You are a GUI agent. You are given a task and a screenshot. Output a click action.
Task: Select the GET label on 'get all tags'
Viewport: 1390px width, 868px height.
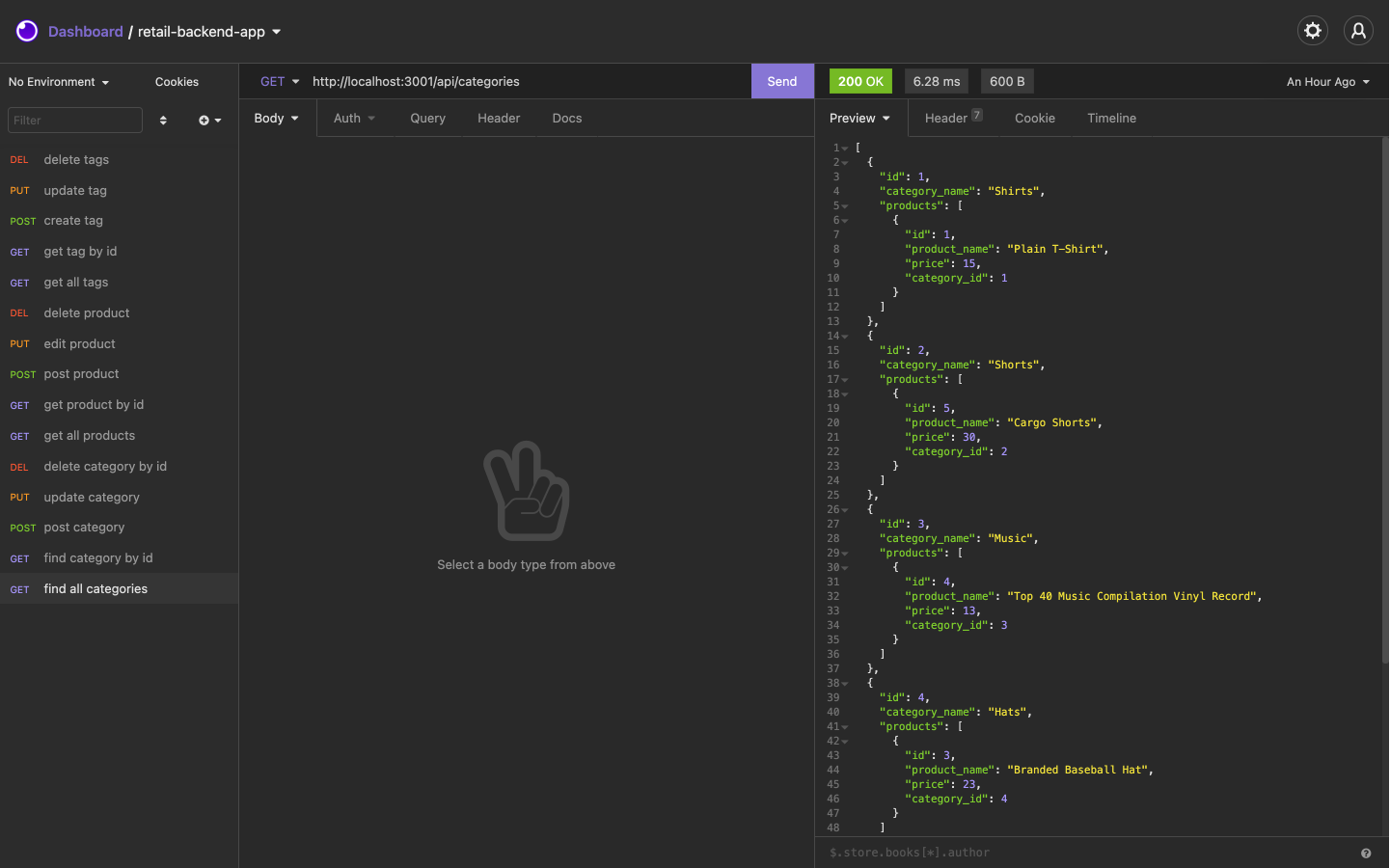(x=19, y=282)
